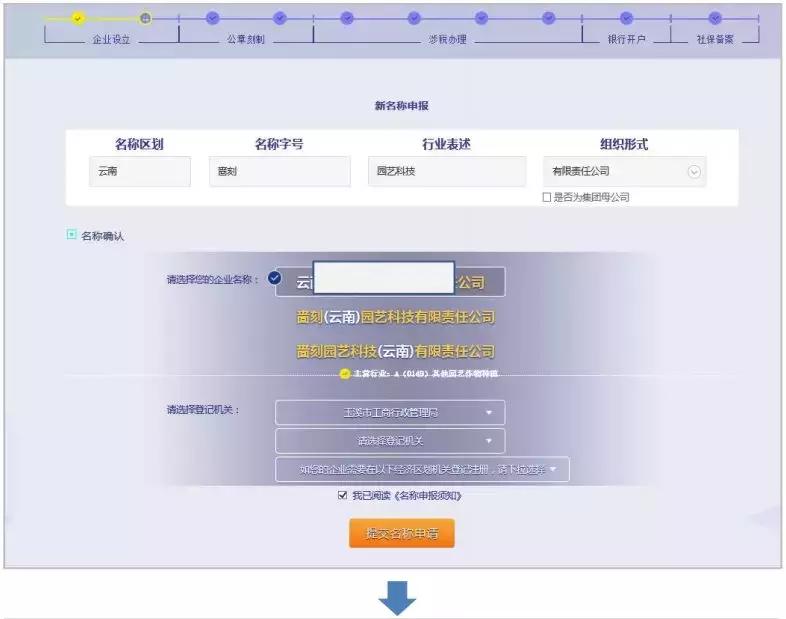
Task: Click the 组织形式 column heading
Action: (624, 144)
